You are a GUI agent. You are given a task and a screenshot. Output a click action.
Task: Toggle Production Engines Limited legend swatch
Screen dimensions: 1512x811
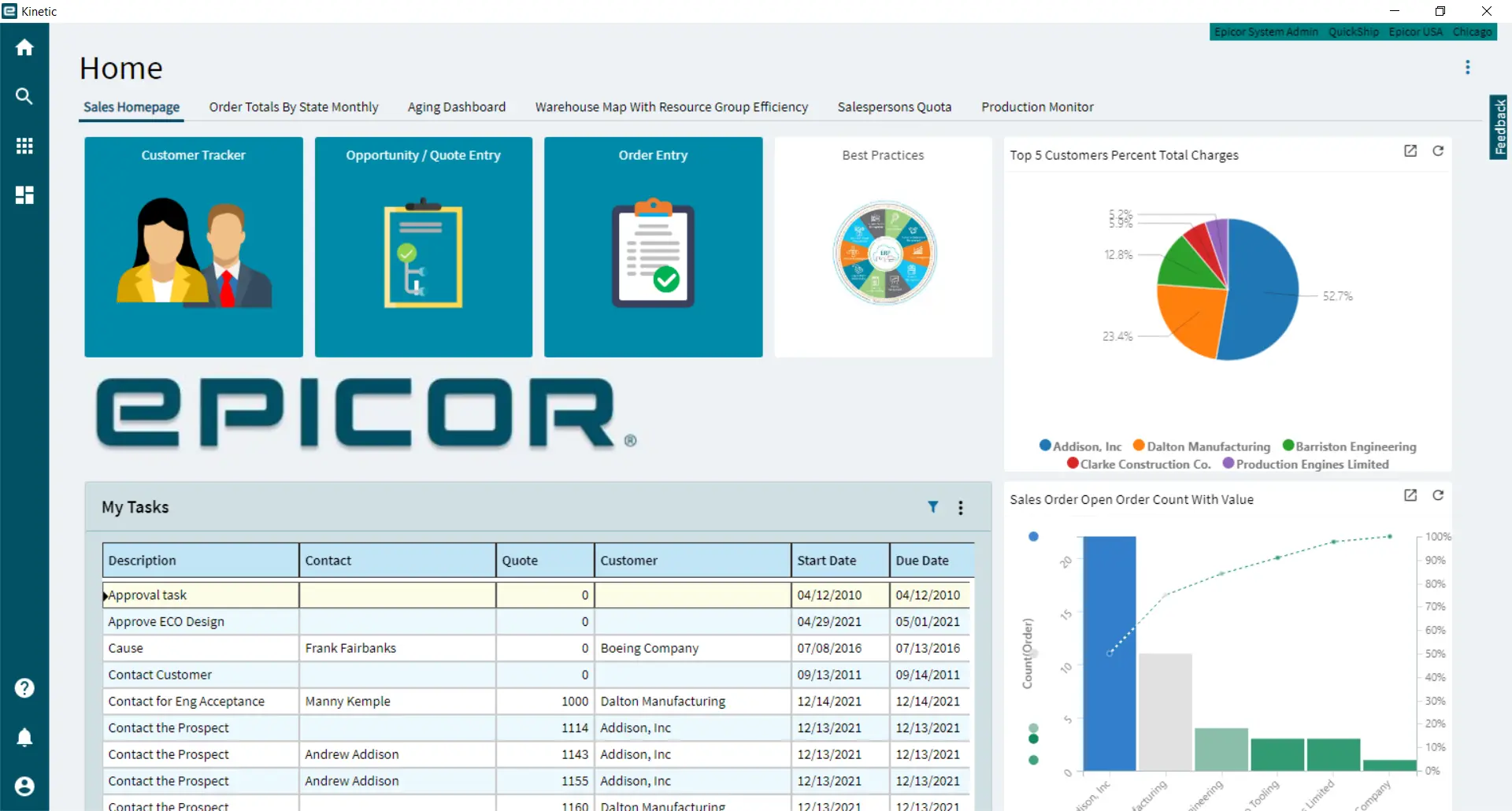[1228, 463]
